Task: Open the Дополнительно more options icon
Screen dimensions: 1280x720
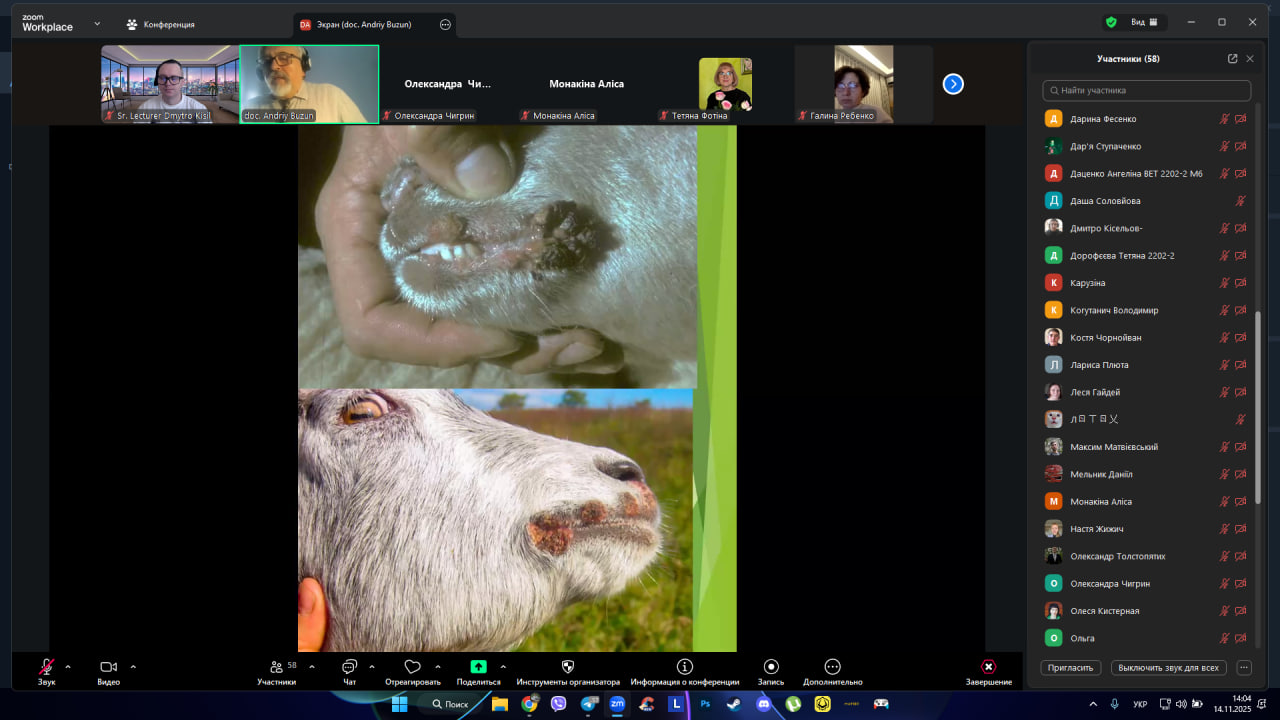Action: (x=832, y=667)
